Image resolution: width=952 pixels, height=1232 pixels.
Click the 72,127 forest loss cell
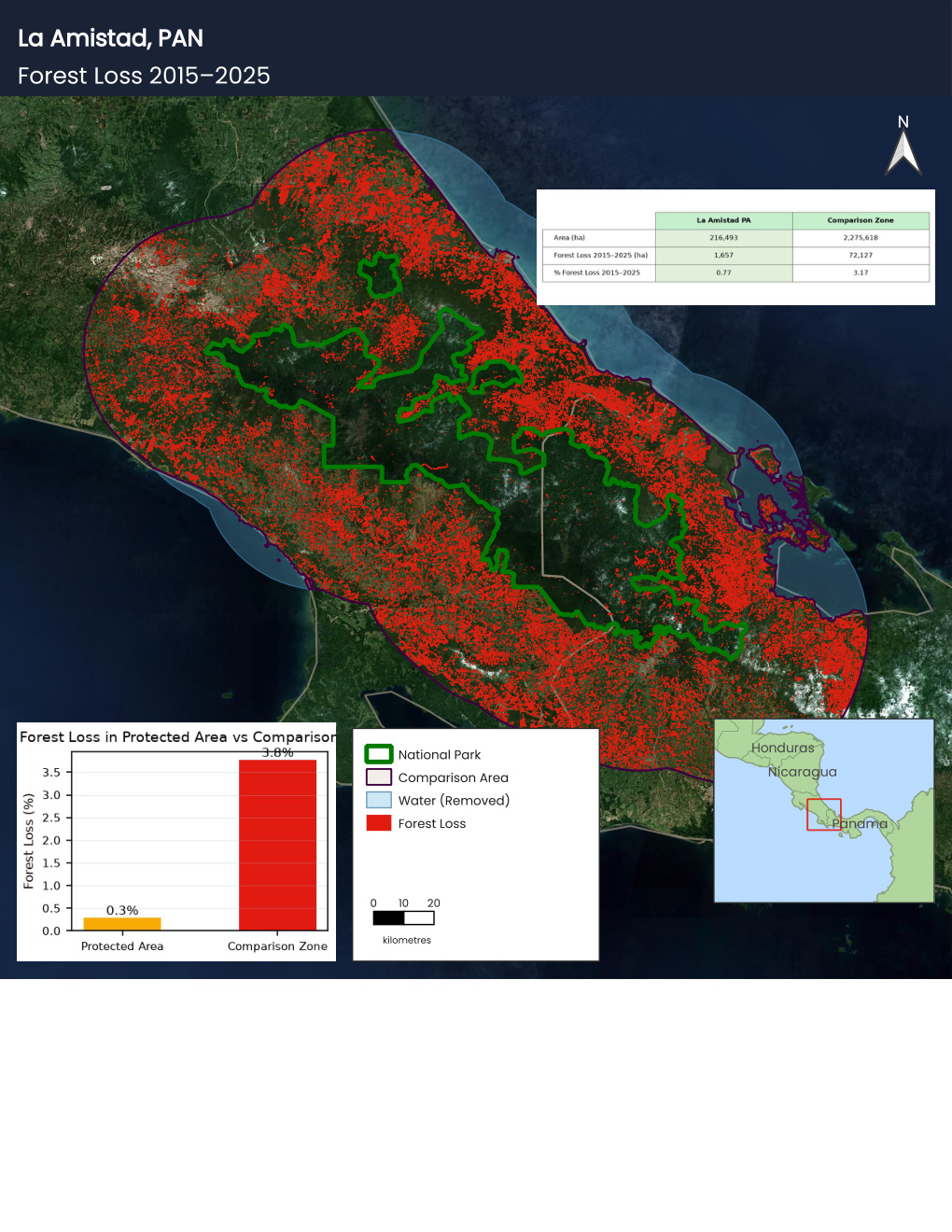pyautogui.click(x=861, y=255)
